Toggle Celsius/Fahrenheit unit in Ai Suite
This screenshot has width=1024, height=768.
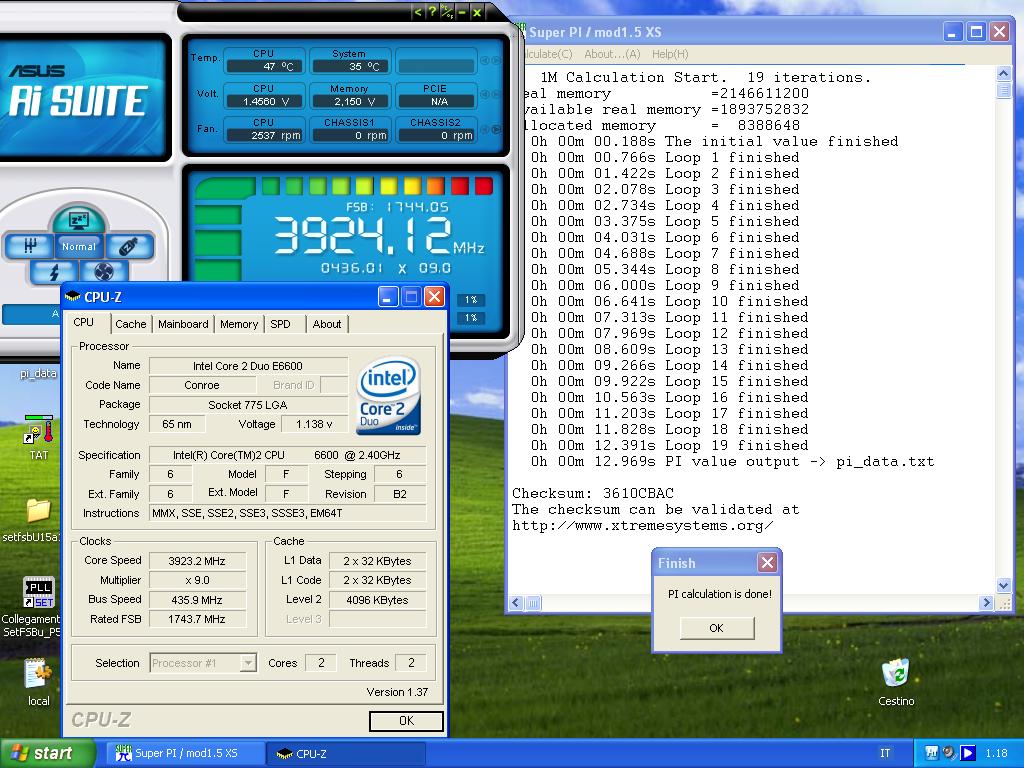pyautogui.click(x=447, y=12)
